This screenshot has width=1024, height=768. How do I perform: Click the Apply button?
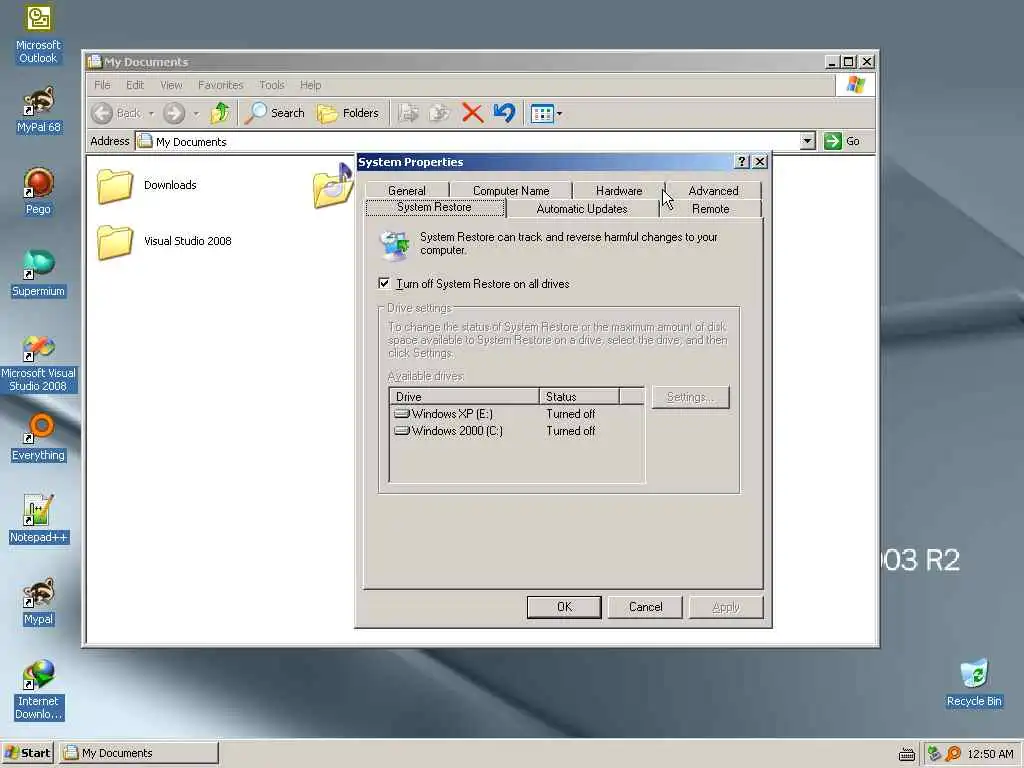click(x=726, y=607)
